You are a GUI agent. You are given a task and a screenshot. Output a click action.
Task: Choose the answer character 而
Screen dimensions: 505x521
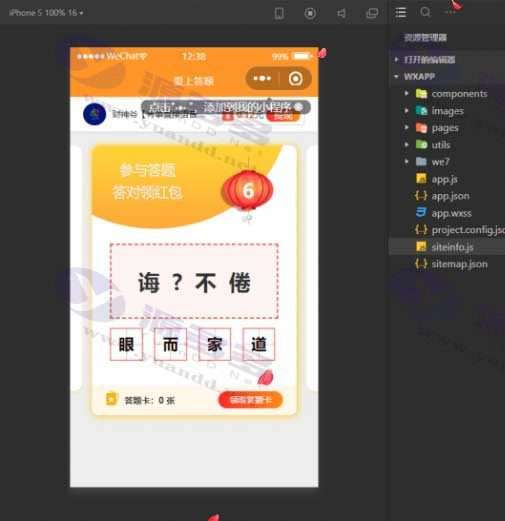170,344
